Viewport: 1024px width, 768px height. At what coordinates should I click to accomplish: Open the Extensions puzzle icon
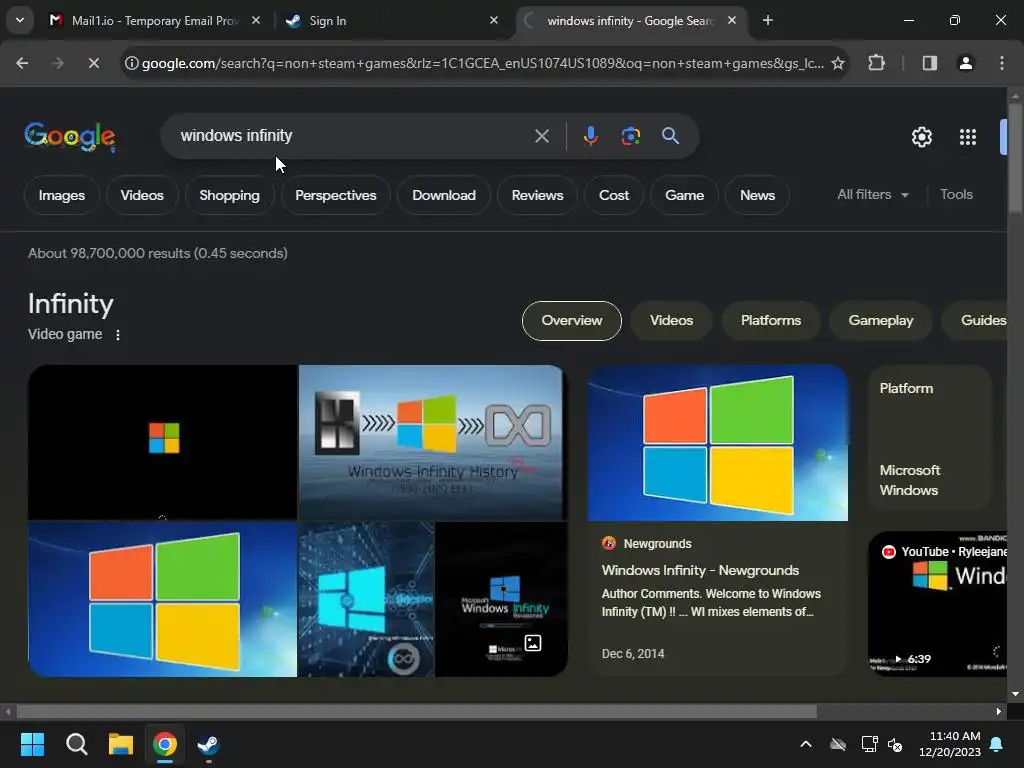click(876, 63)
